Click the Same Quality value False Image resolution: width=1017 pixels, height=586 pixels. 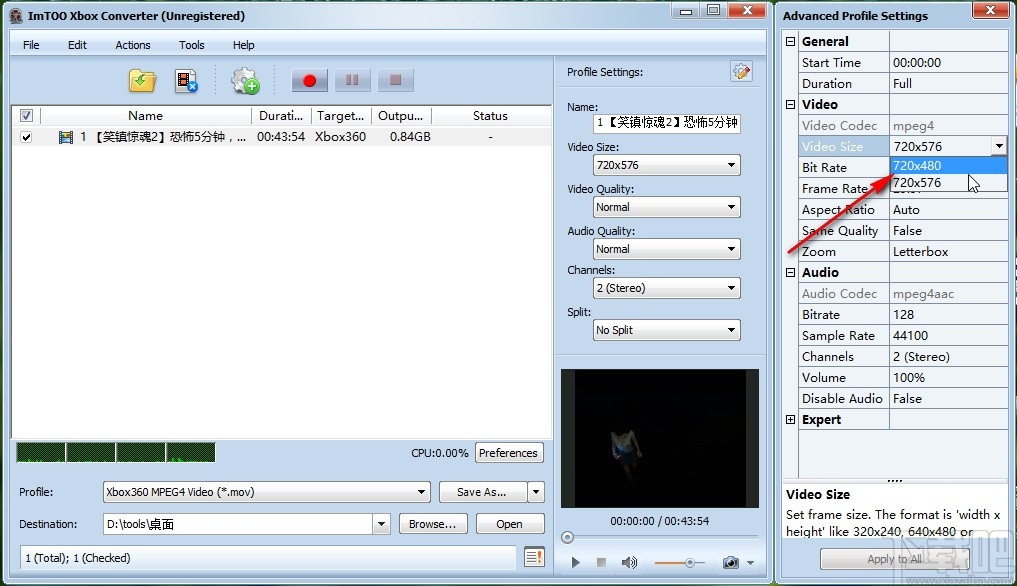[x=948, y=231]
